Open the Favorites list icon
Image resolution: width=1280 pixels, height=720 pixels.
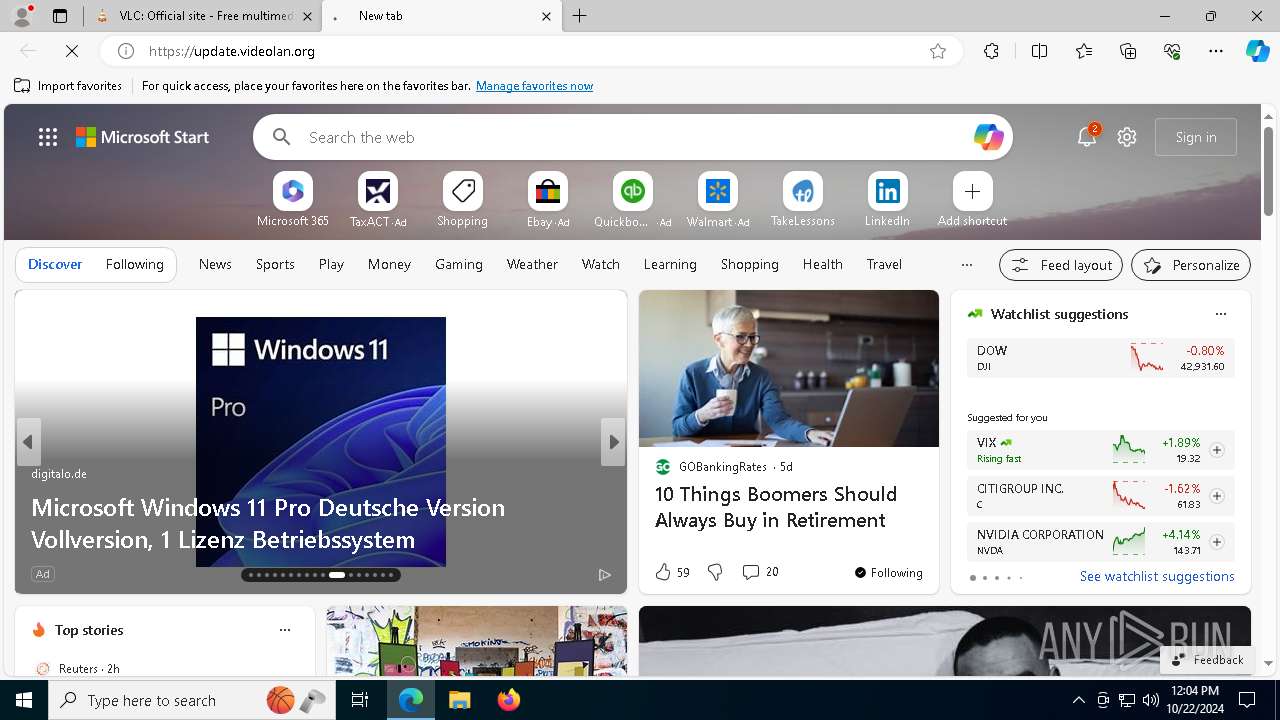pos(1084,51)
